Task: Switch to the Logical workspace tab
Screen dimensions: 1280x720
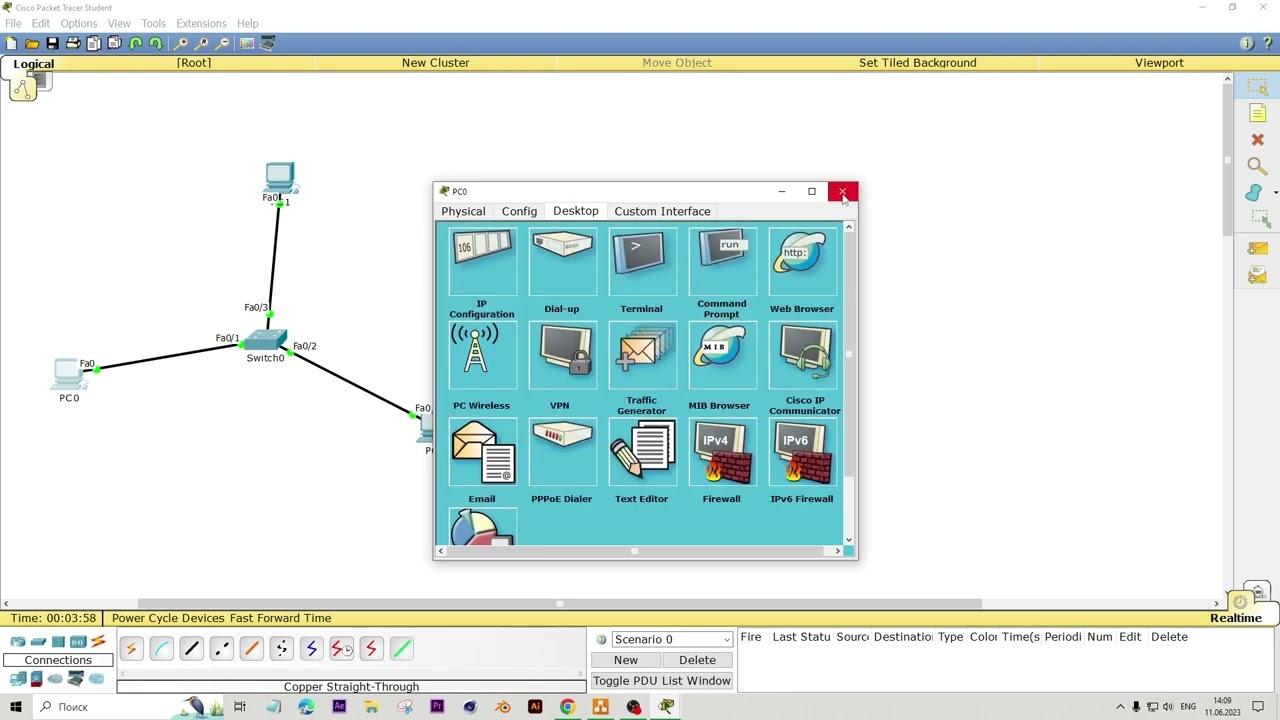Action: click(34, 64)
